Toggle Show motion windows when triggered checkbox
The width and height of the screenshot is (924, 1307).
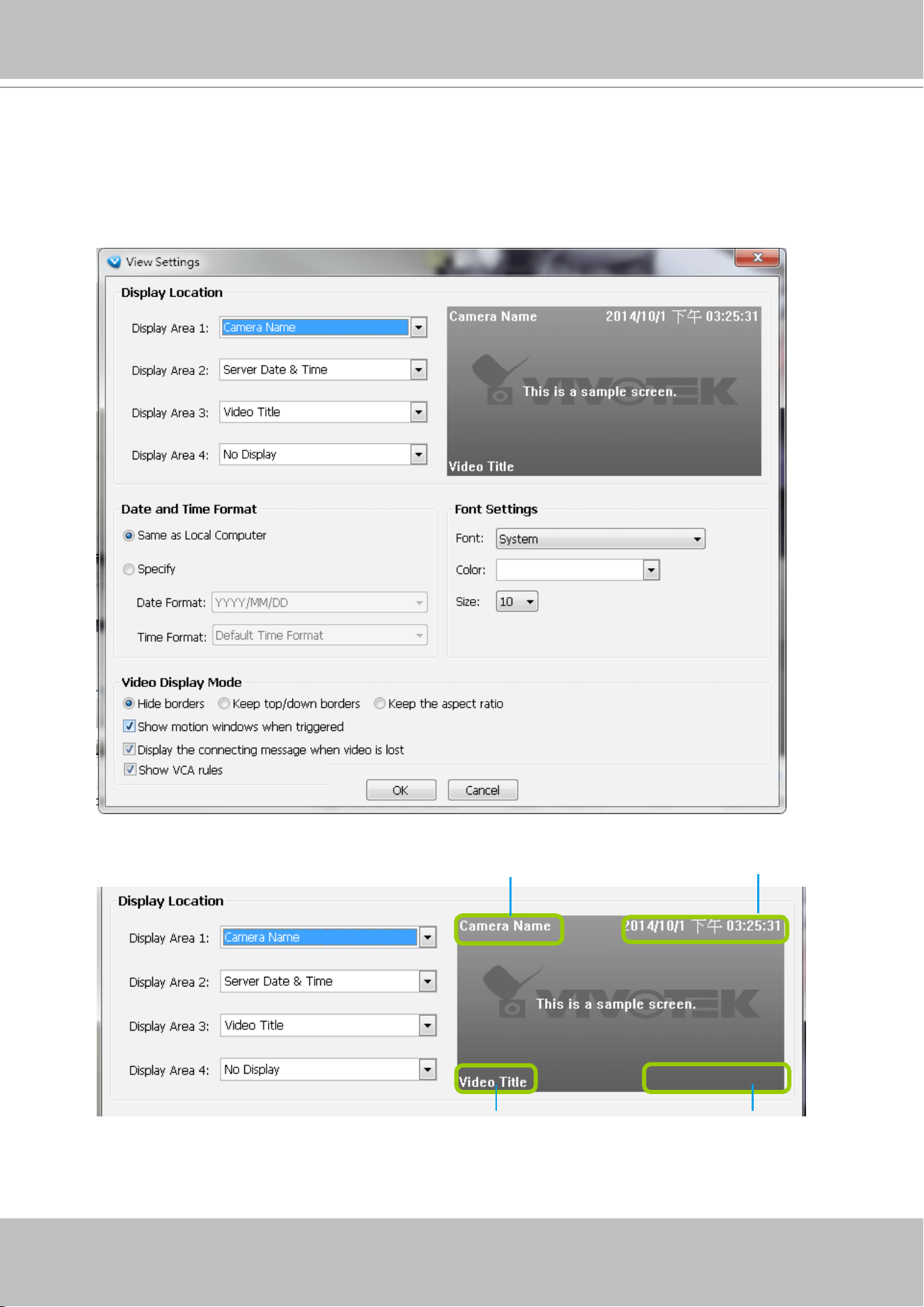(x=129, y=726)
